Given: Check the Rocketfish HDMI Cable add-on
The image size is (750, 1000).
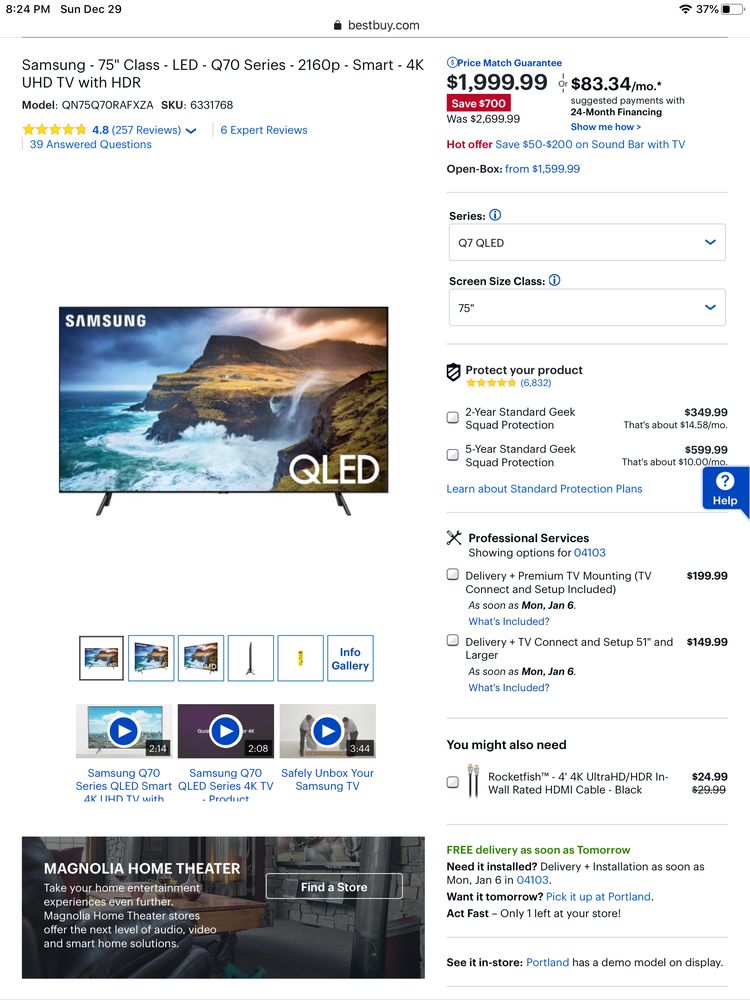Looking at the screenshot, I should click(452, 782).
